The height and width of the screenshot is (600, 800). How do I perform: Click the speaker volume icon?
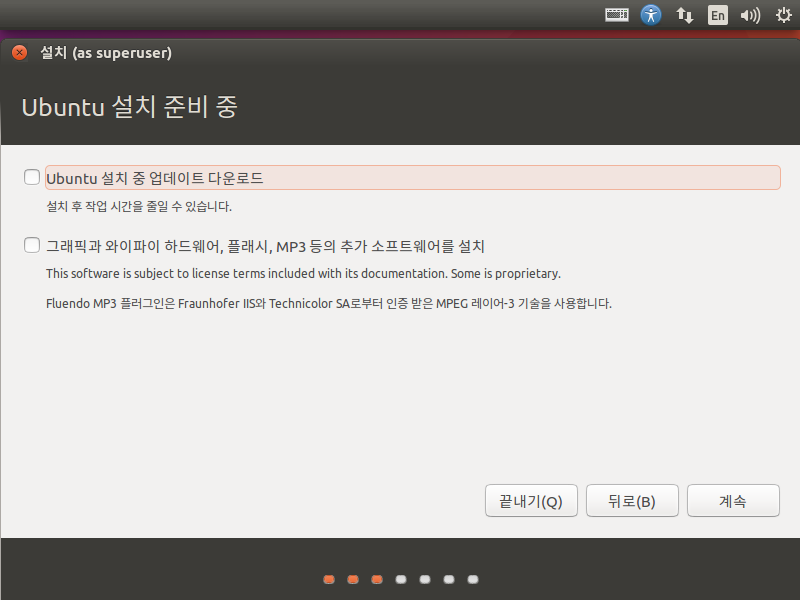750,15
